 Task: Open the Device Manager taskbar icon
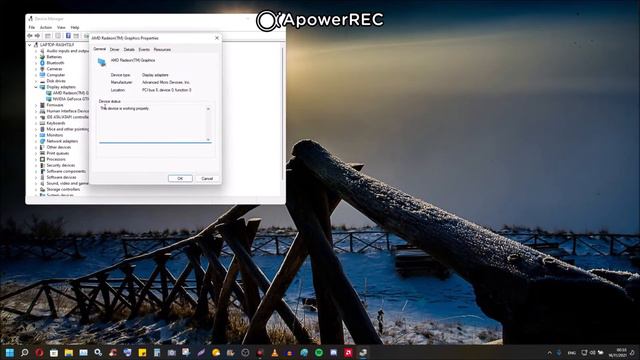click(363, 352)
